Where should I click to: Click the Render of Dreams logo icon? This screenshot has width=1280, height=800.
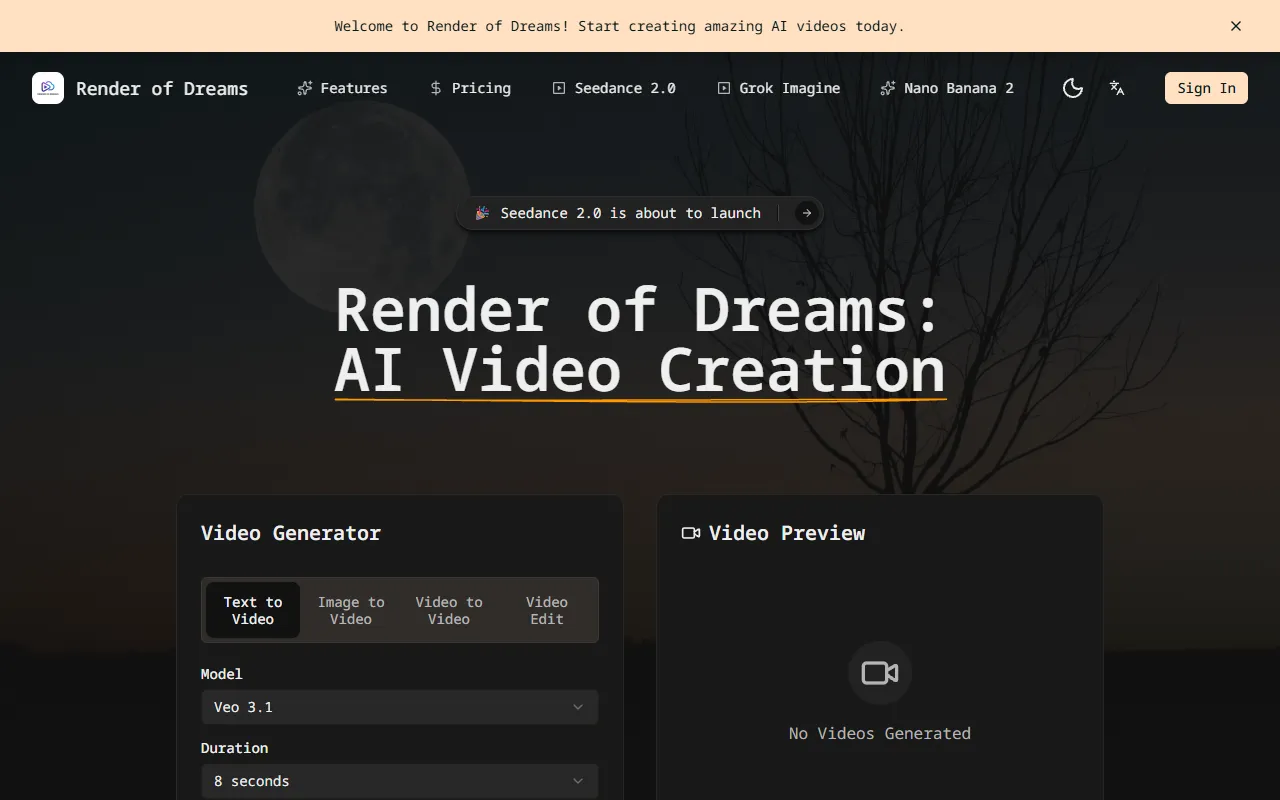(x=48, y=88)
